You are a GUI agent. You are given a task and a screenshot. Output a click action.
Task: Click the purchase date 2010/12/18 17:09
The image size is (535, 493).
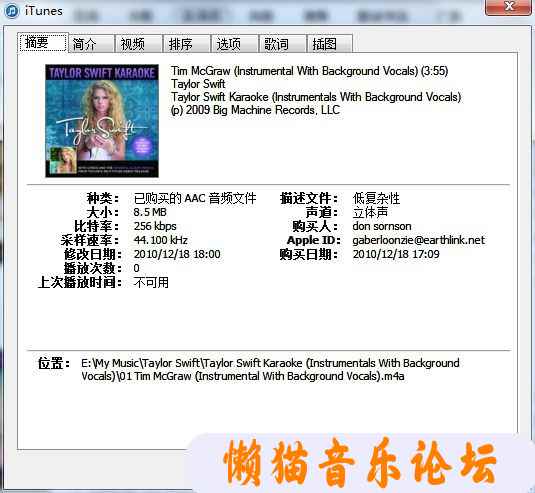click(396, 254)
